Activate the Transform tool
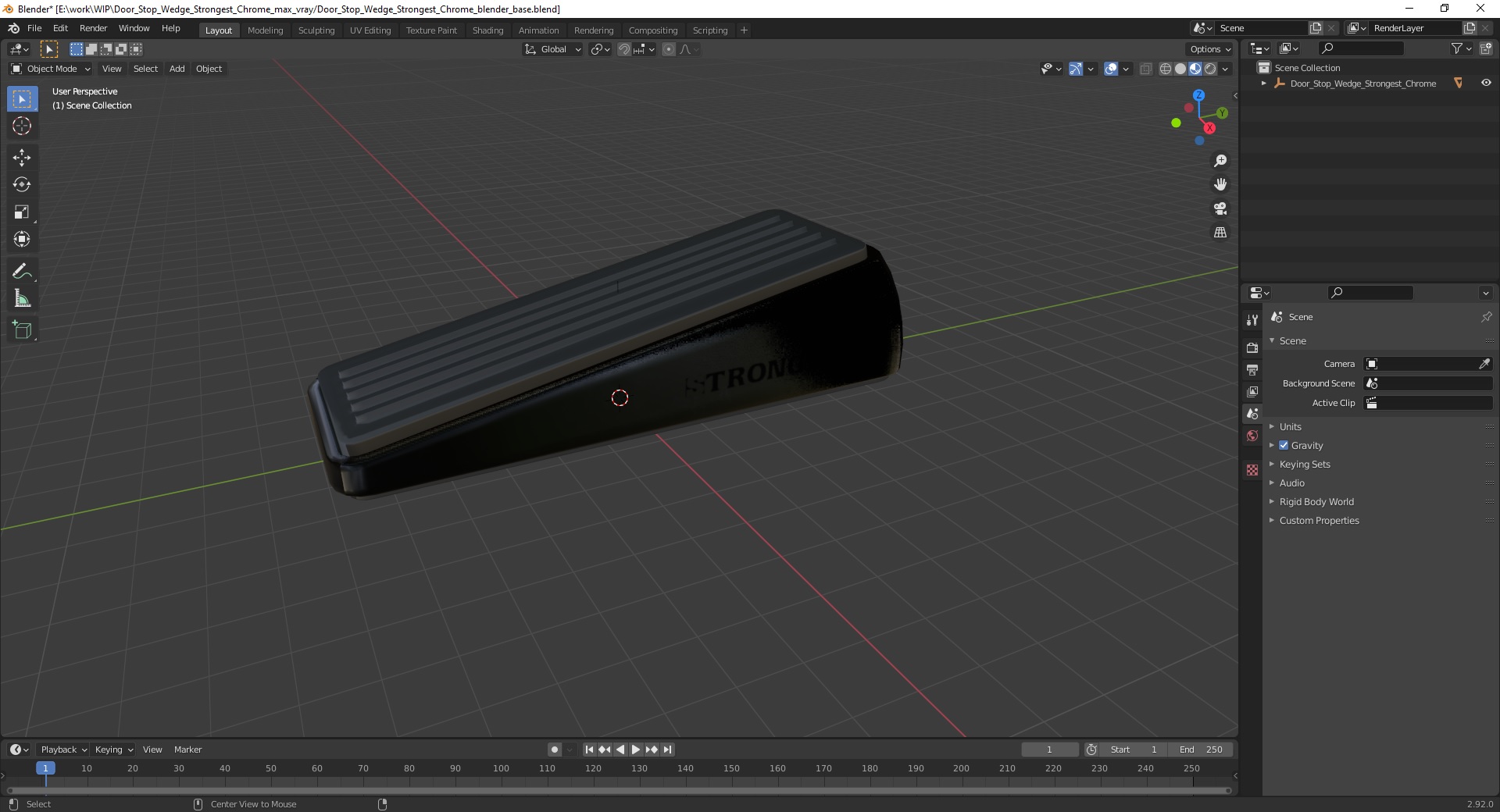Screen dimensions: 1500x812 pyautogui.click(x=22, y=240)
